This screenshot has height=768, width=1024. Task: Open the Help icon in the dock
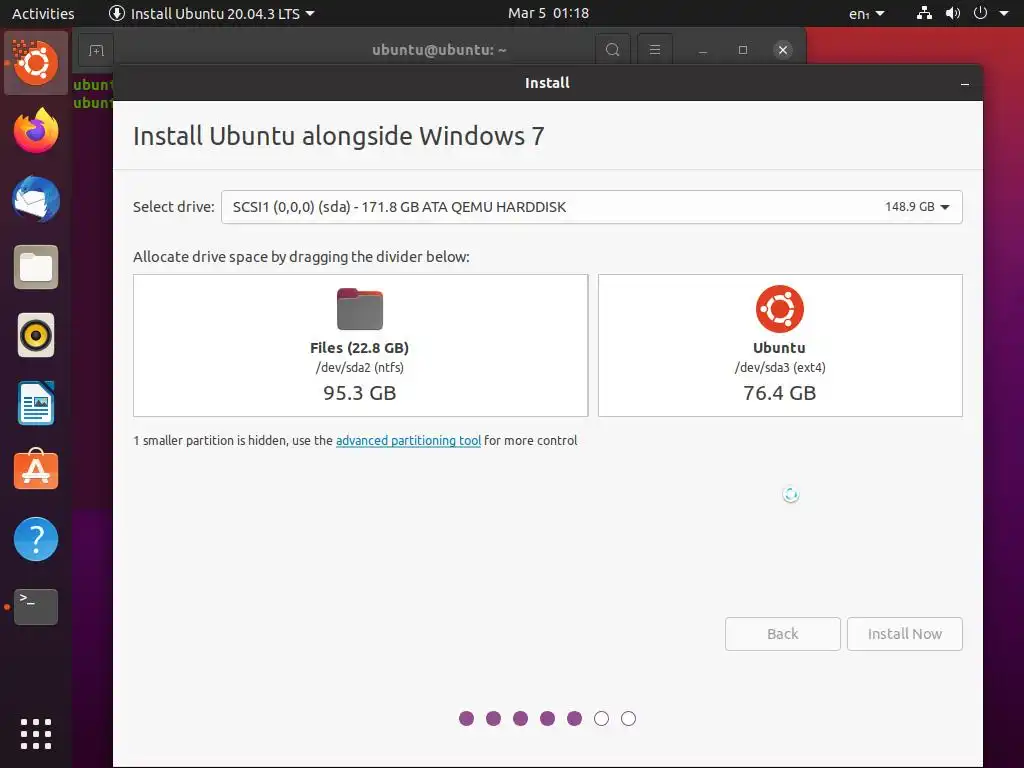(x=36, y=539)
